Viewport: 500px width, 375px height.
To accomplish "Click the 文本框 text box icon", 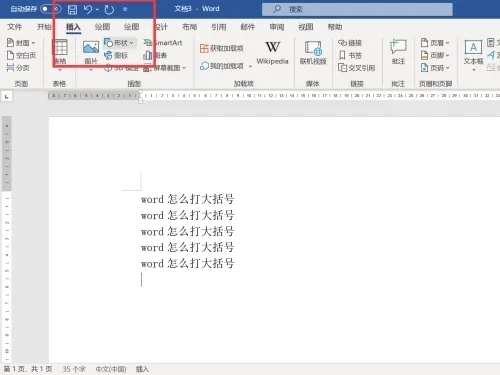I will pyautogui.click(x=473, y=48).
